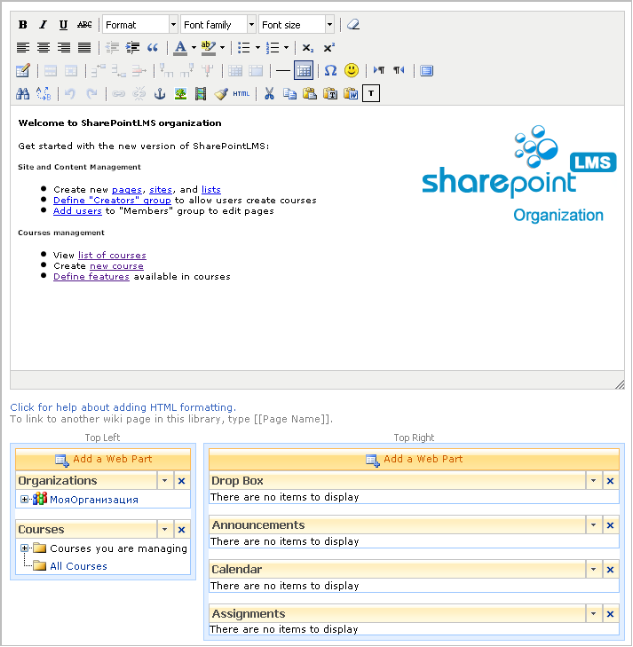633x647 pixels.
Task: Open Drop Box web part menu arrow
Action: click(x=593, y=481)
